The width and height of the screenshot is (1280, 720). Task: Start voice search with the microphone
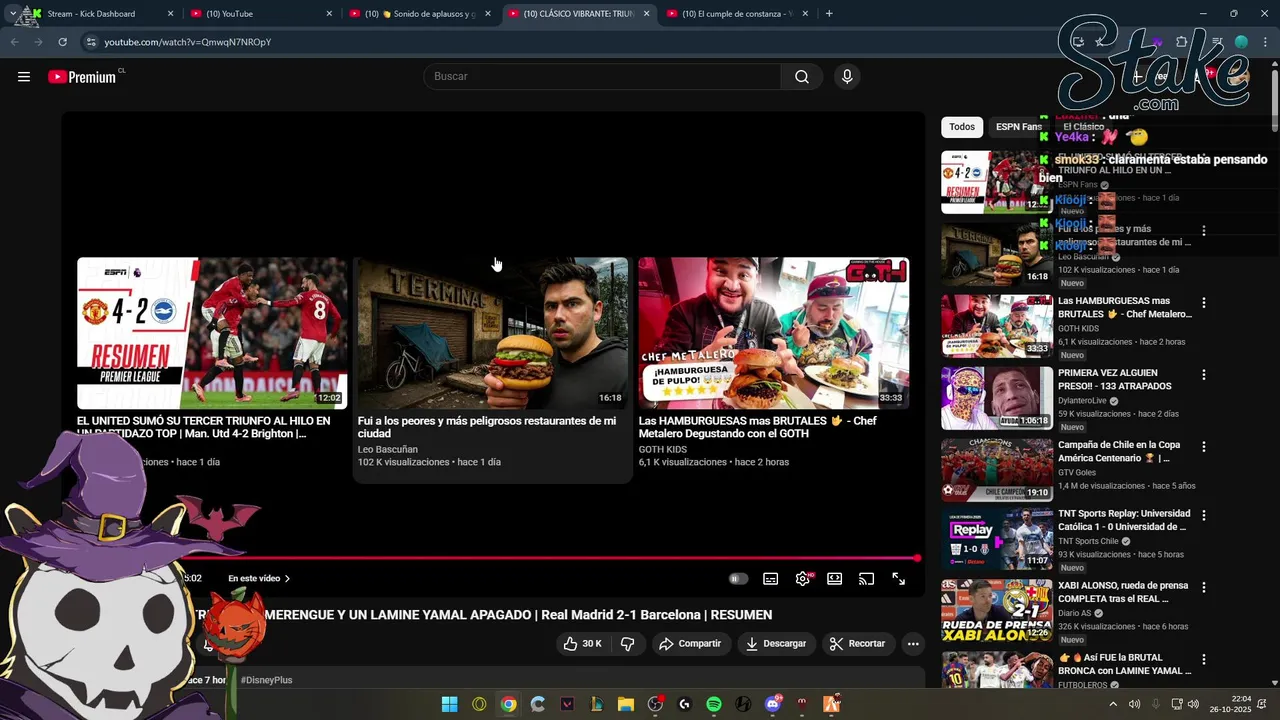[847, 77]
